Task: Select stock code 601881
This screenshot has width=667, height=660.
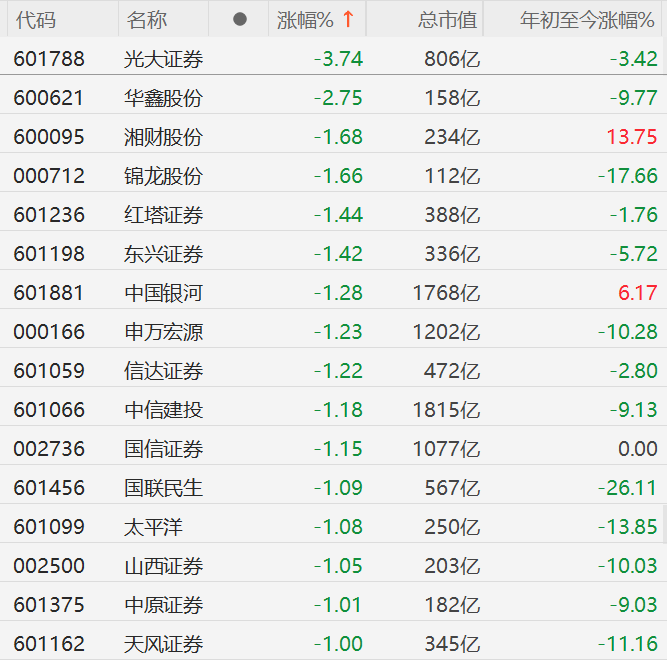Action: (x=48, y=293)
